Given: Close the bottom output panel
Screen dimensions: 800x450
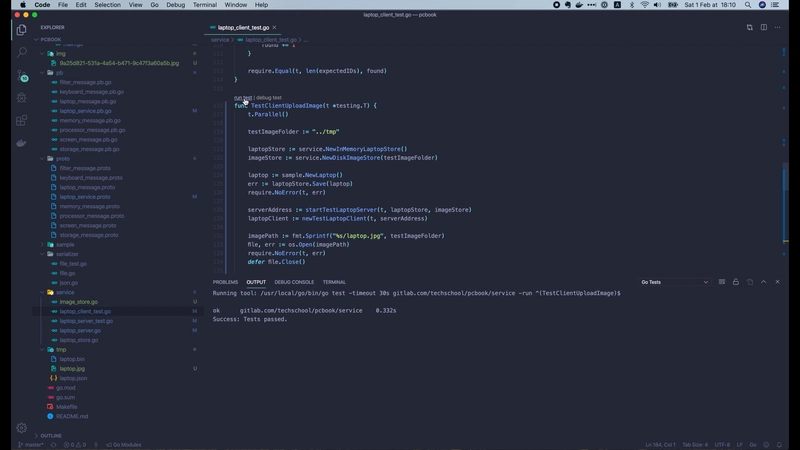Looking at the screenshot, I should point(777,282).
